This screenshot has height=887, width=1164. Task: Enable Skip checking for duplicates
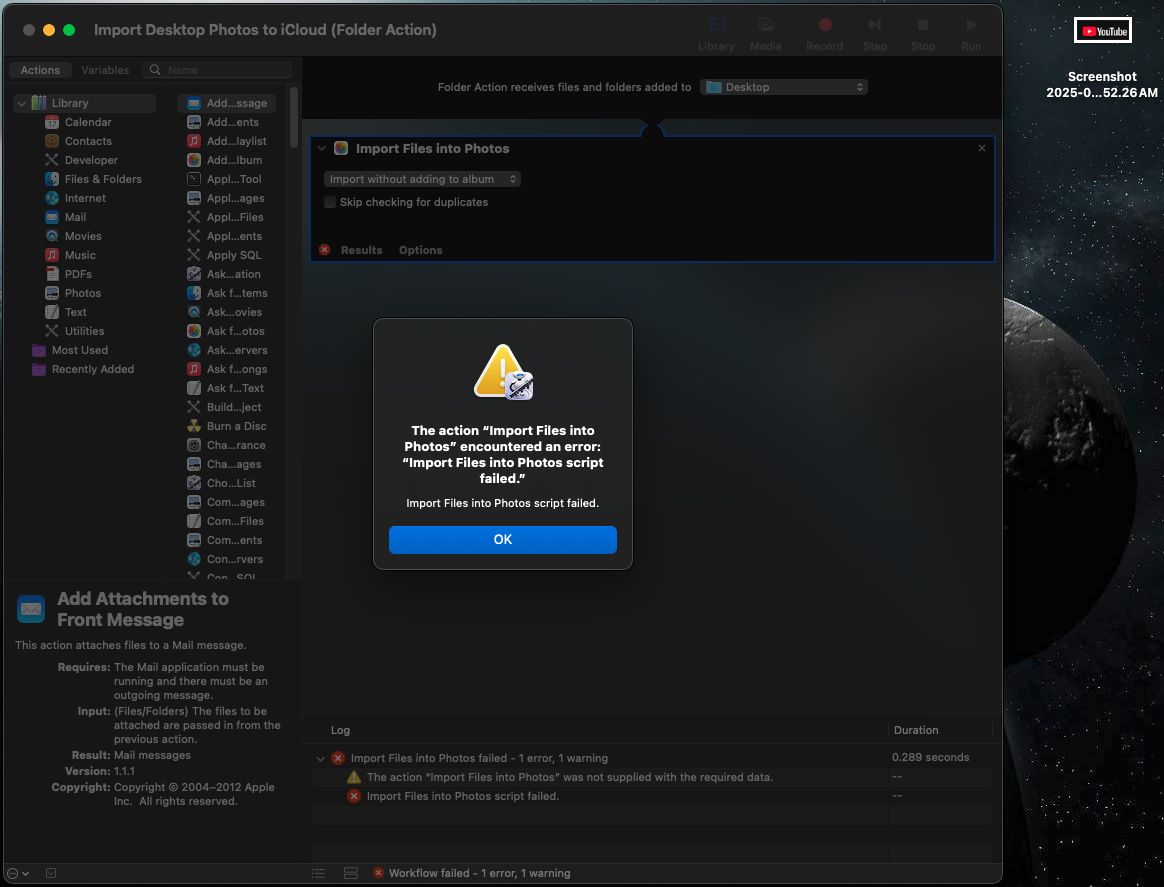point(330,202)
